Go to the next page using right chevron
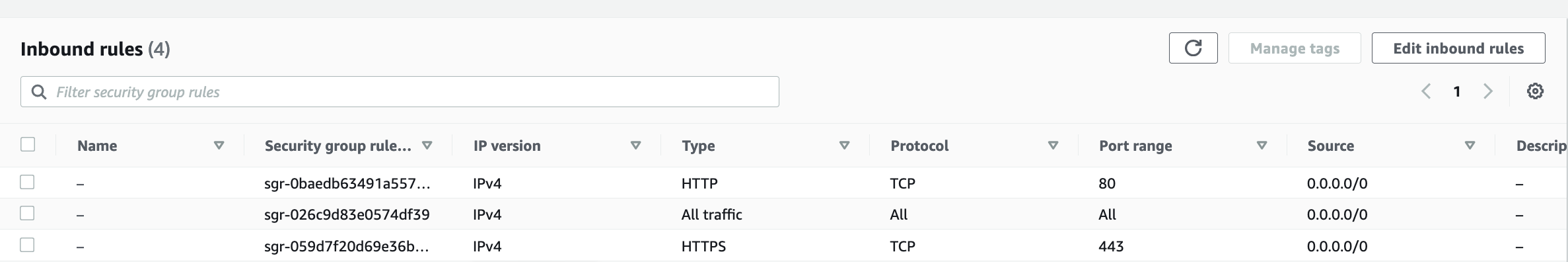This screenshot has width=1568, height=262. pyautogui.click(x=1488, y=91)
